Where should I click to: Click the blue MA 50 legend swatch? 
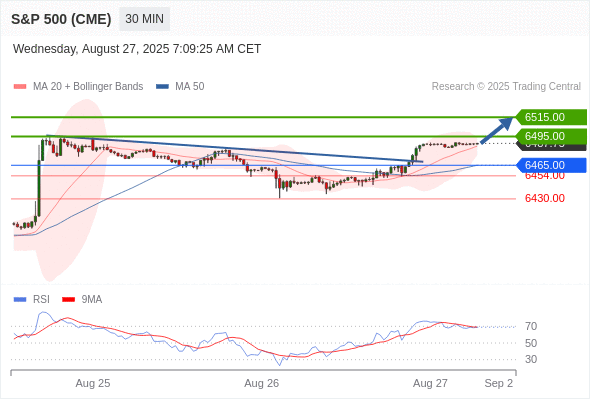pos(163,87)
